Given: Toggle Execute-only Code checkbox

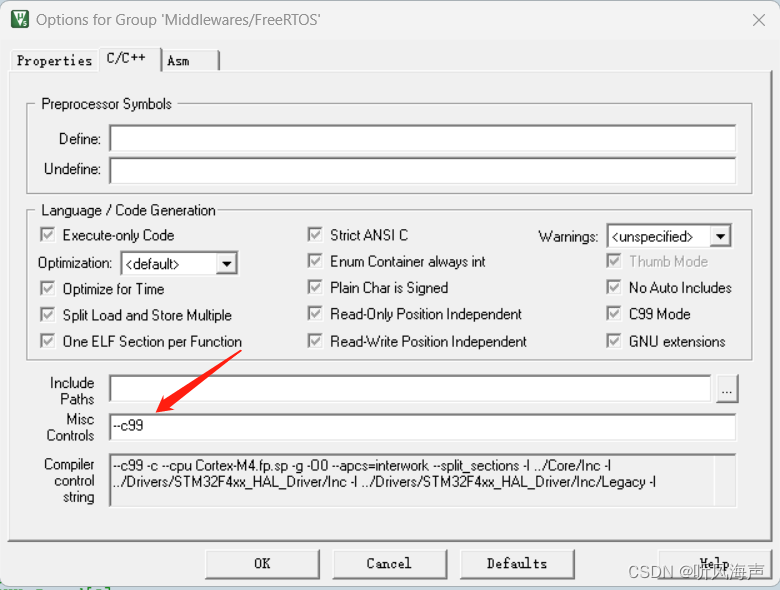Looking at the screenshot, I should pos(48,235).
